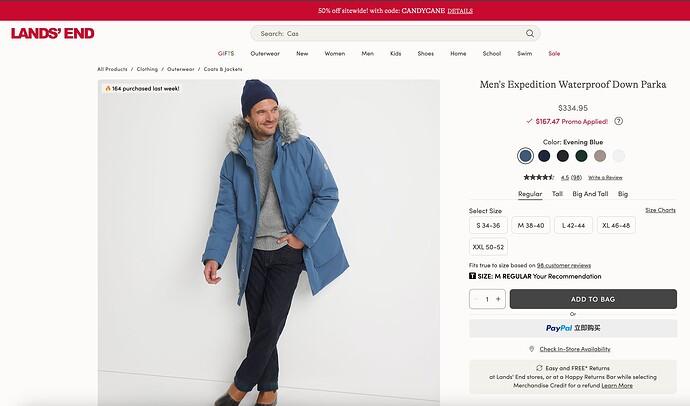Switch to the Big And Tall fit tab

(590, 194)
